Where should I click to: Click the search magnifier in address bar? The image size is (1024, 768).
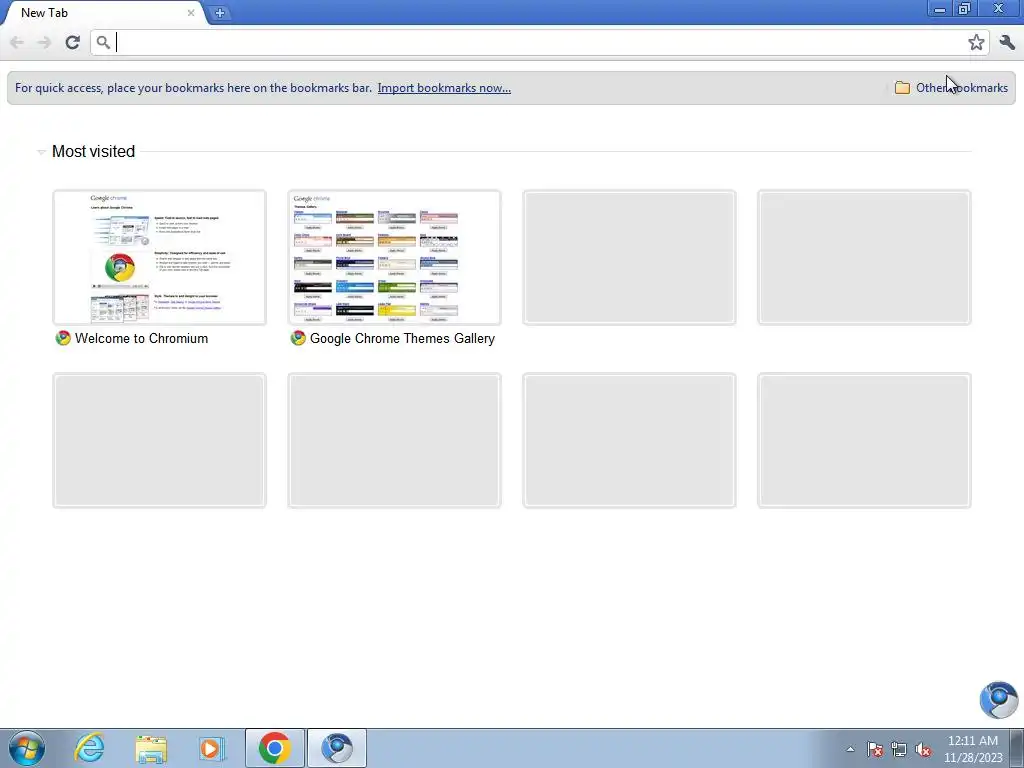pos(103,42)
